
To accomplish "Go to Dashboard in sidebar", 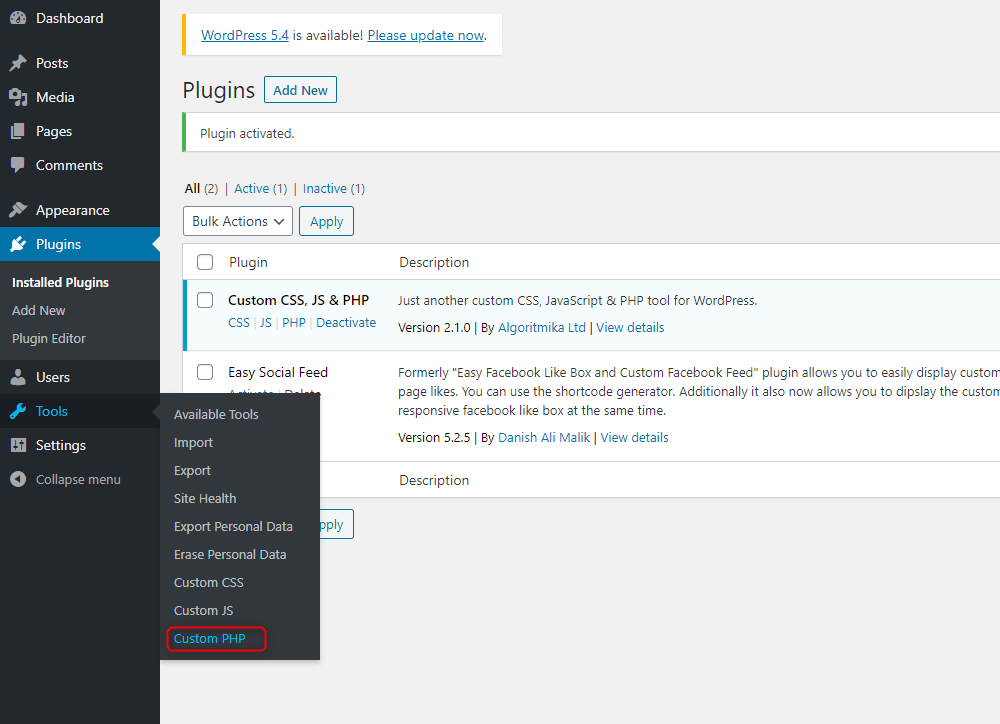I will pyautogui.click(x=70, y=18).
